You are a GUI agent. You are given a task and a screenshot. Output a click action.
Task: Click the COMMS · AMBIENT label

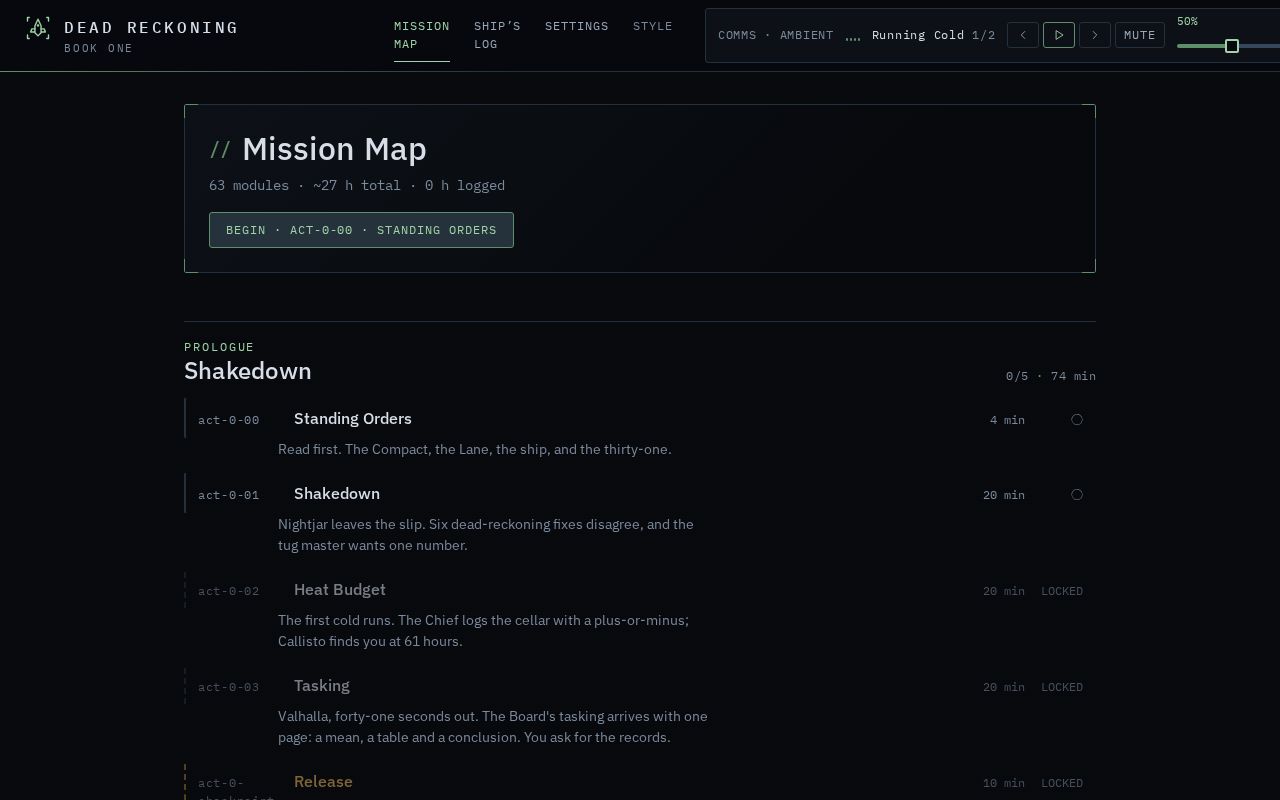click(x=776, y=35)
